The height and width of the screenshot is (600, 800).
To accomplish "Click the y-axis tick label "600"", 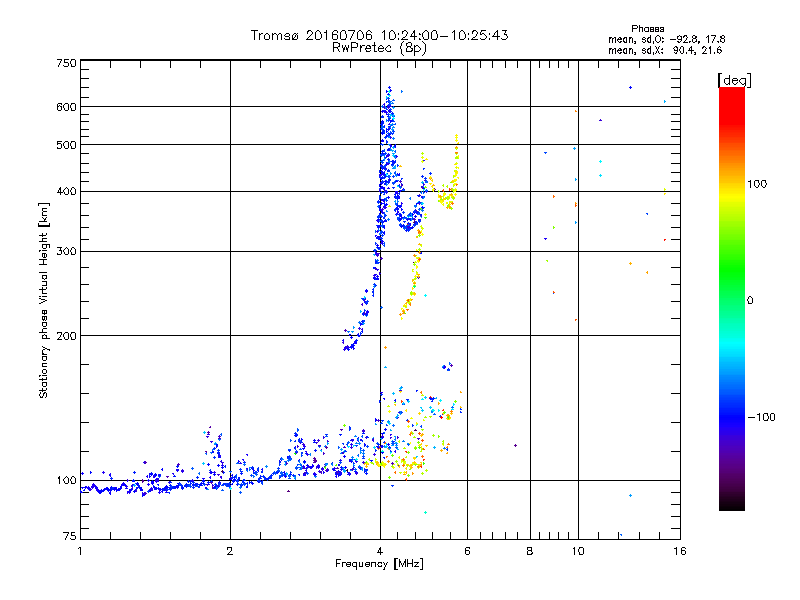I will pyautogui.click(x=66, y=107).
